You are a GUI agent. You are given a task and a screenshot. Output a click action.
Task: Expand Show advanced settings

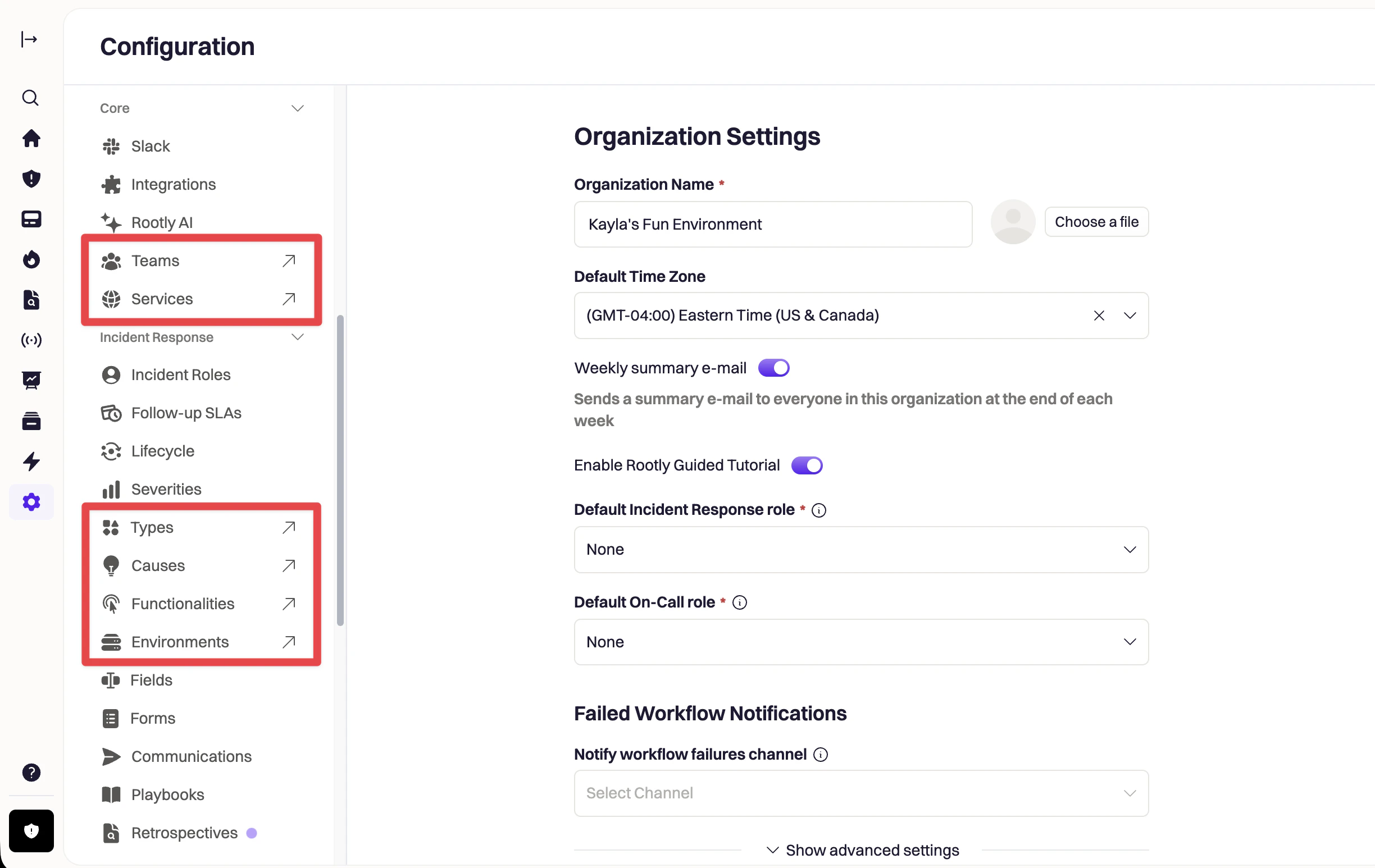click(x=862, y=850)
